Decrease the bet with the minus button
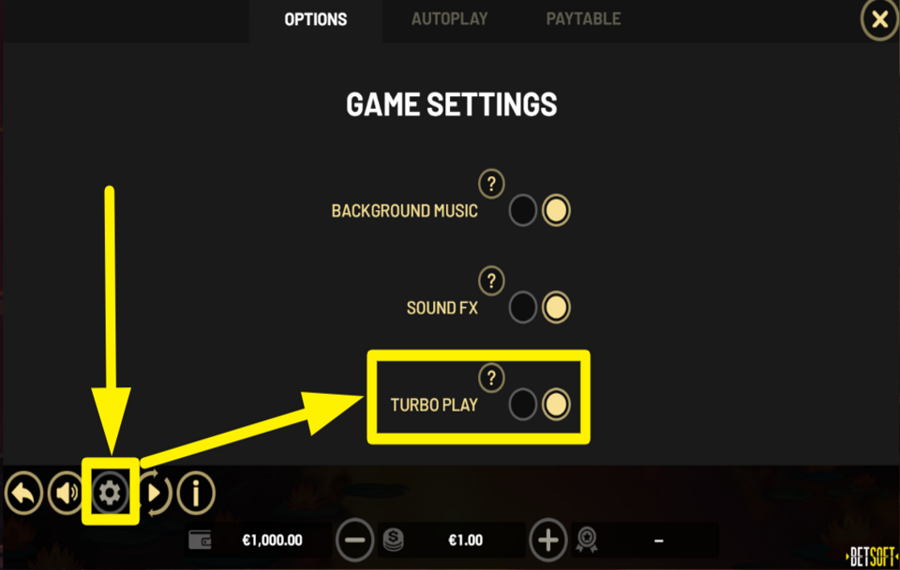This screenshot has height=570, width=900. [355, 540]
